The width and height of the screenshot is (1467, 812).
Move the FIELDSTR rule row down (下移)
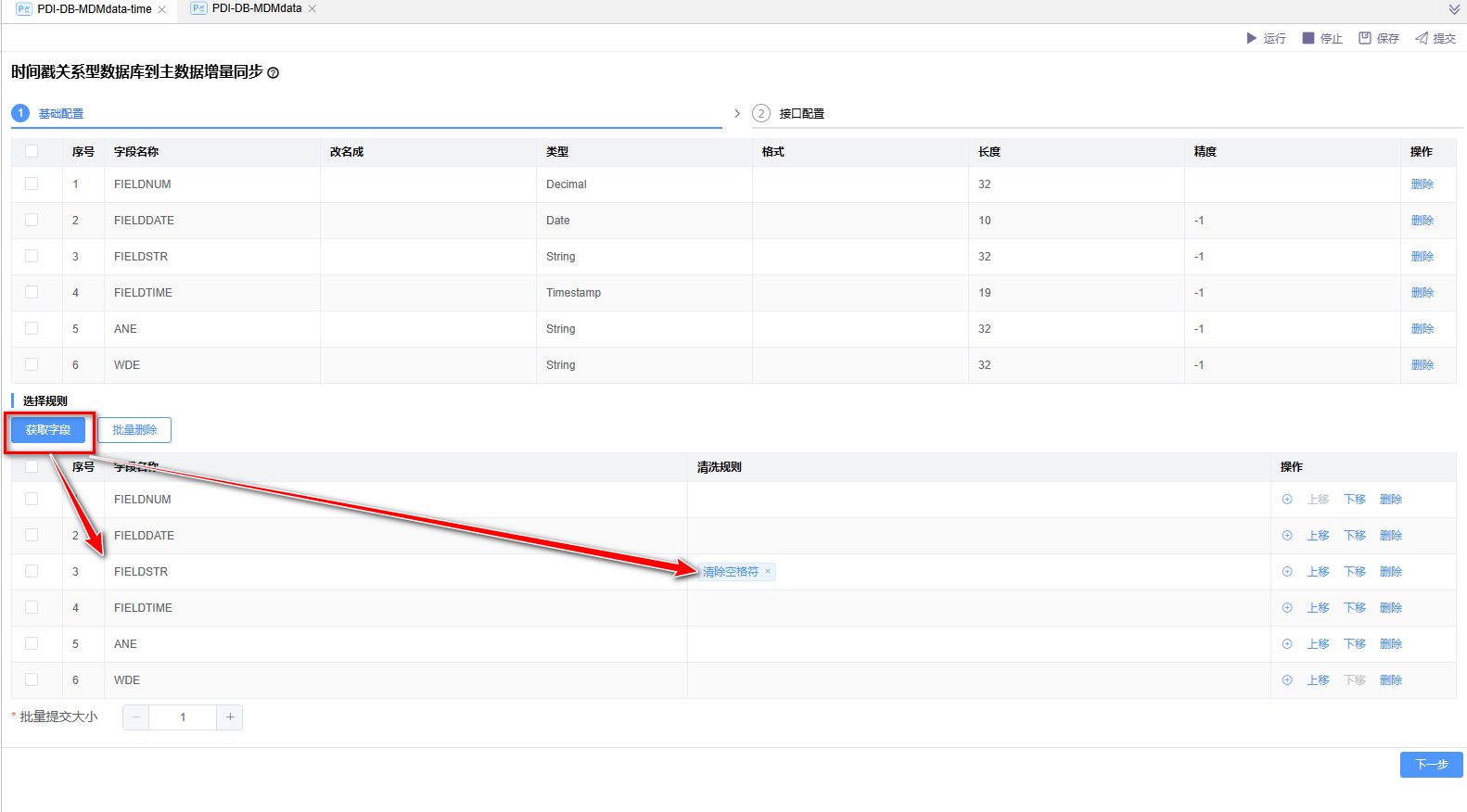1355,572
